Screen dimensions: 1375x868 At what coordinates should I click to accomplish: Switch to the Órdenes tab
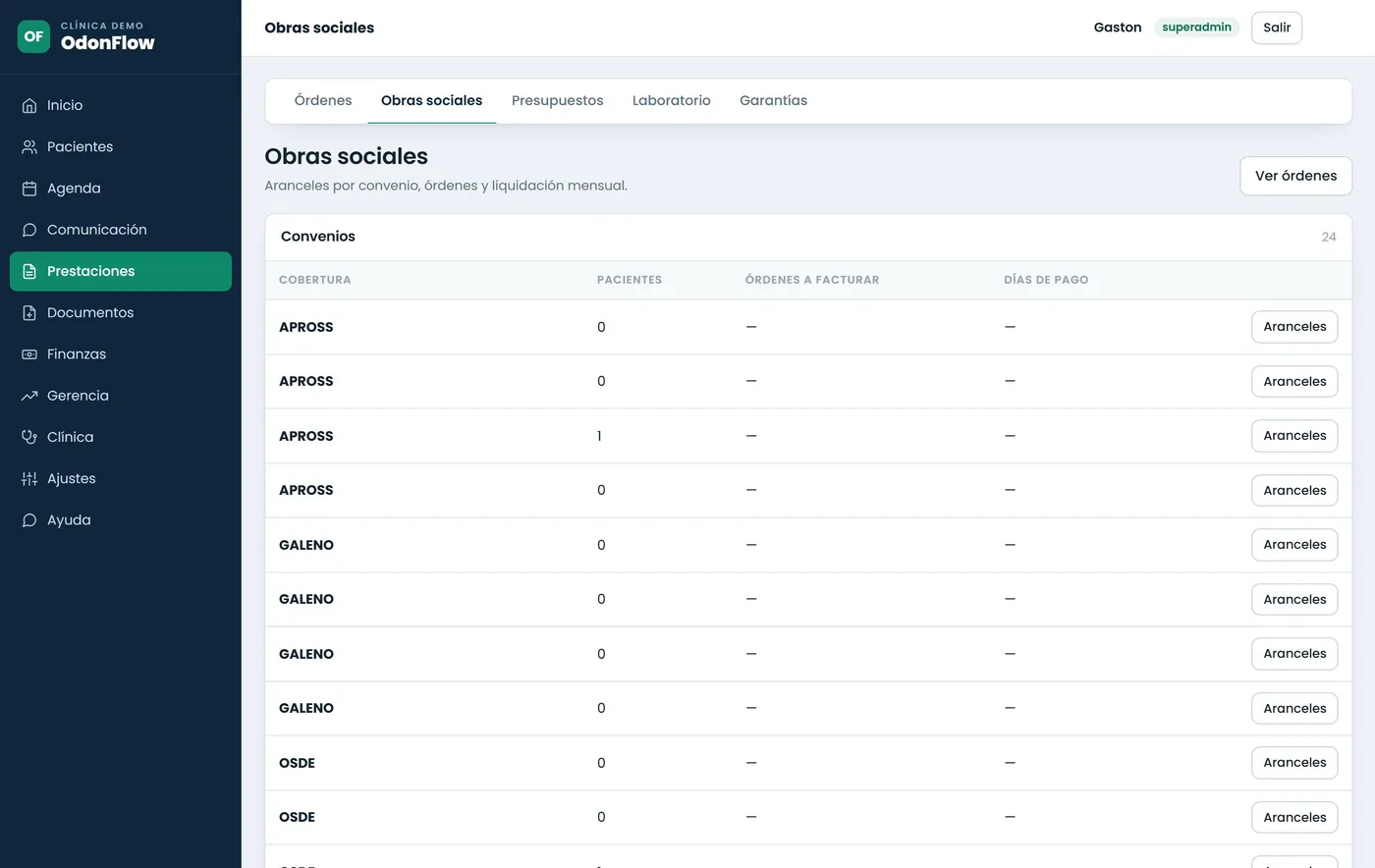tap(323, 100)
